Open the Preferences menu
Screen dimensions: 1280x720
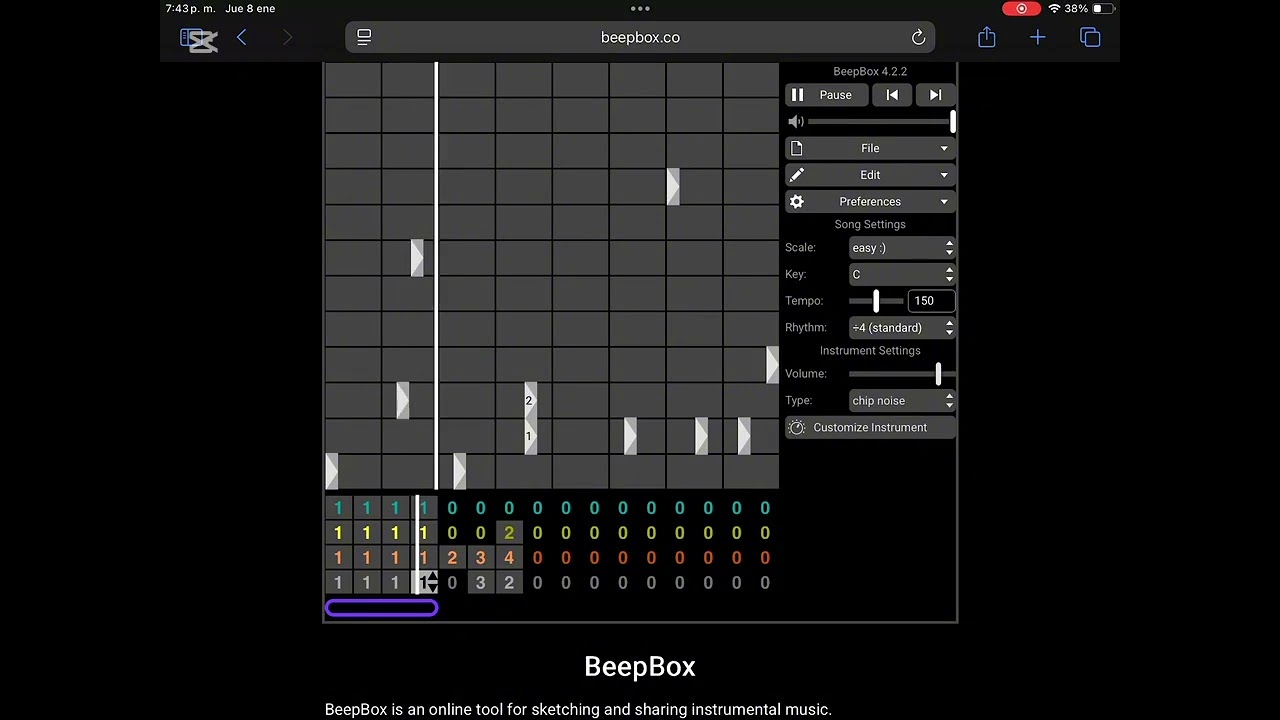870,202
